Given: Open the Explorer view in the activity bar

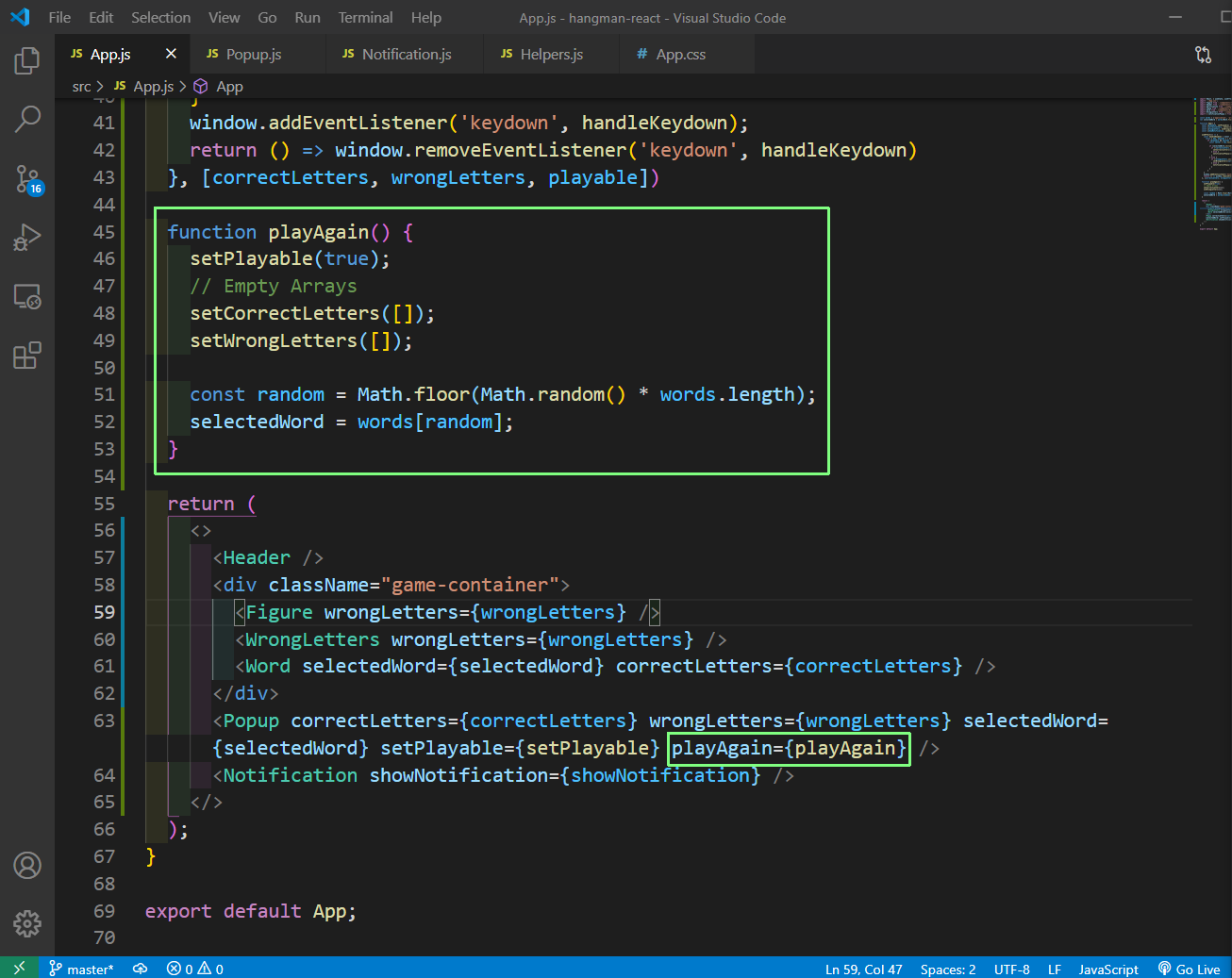Looking at the screenshot, I should click(x=27, y=60).
